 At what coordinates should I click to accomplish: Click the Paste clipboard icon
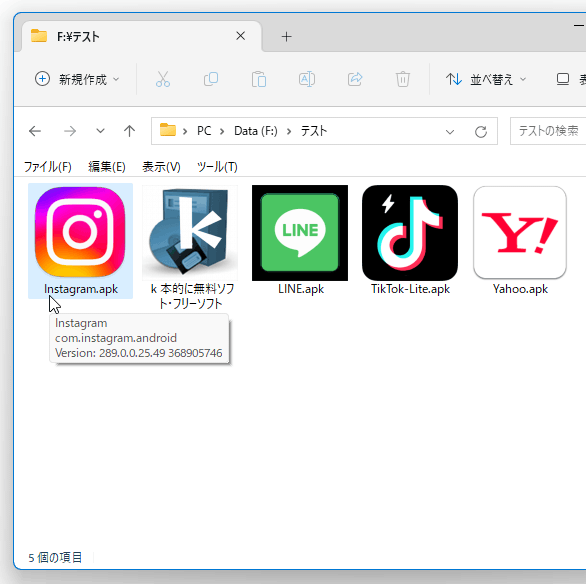pos(259,79)
